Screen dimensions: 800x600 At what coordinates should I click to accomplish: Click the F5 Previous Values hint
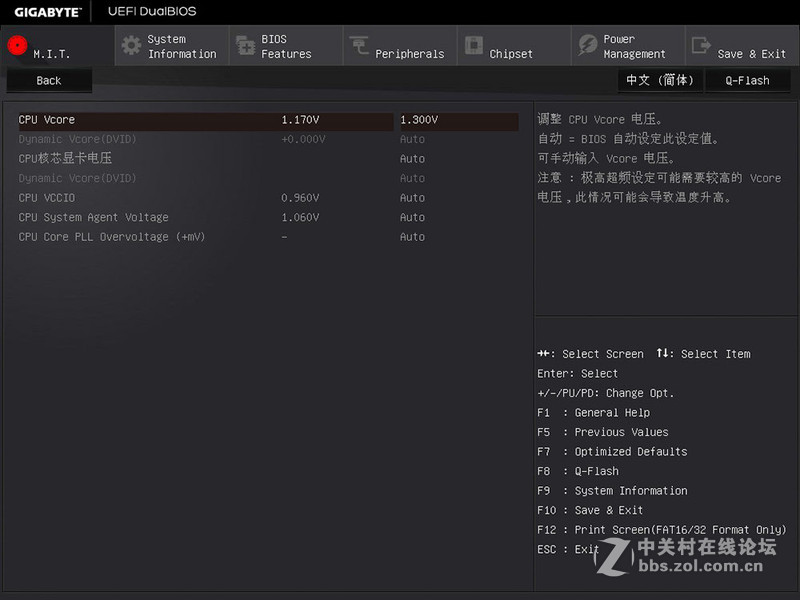click(603, 432)
